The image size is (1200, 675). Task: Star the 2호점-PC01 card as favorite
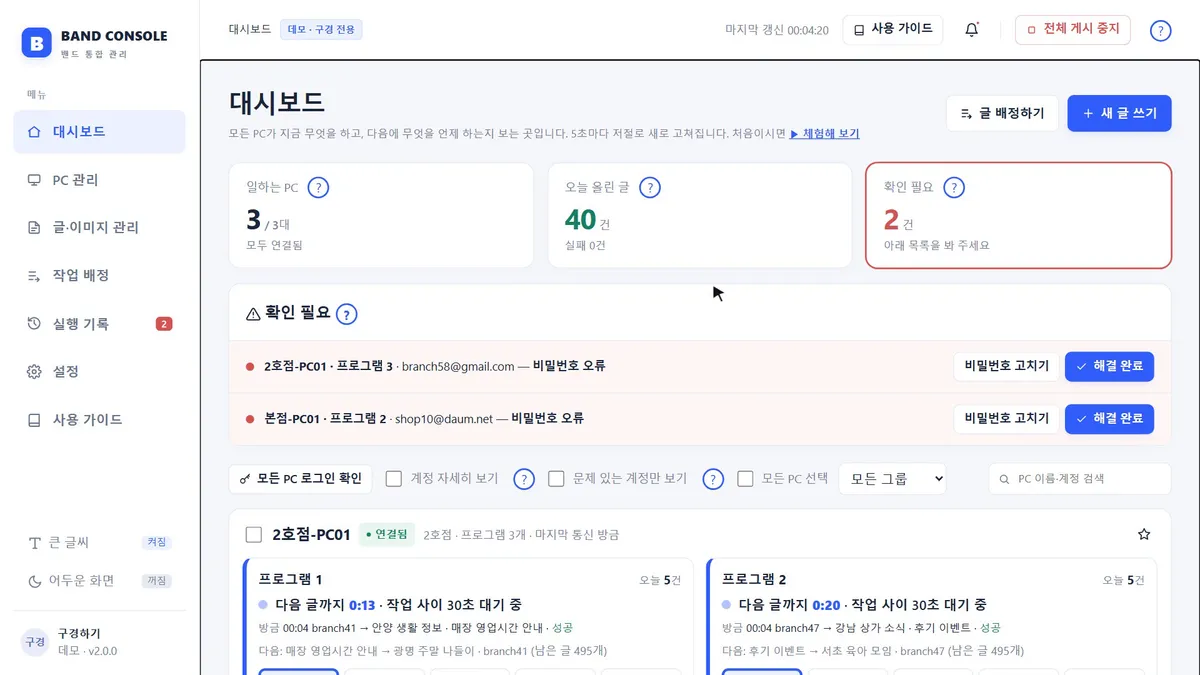(1144, 534)
